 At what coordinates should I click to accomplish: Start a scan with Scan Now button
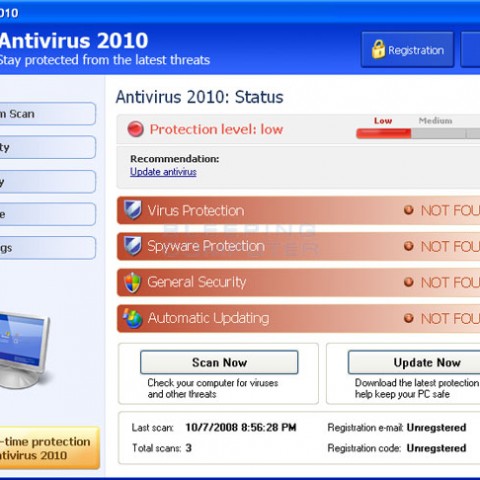(x=219, y=362)
